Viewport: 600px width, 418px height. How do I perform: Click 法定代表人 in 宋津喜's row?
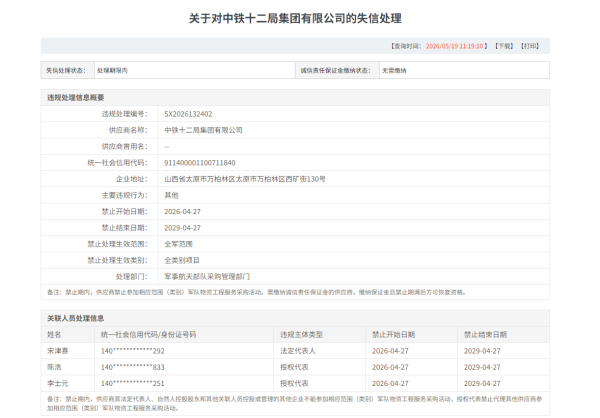click(298, 351)
